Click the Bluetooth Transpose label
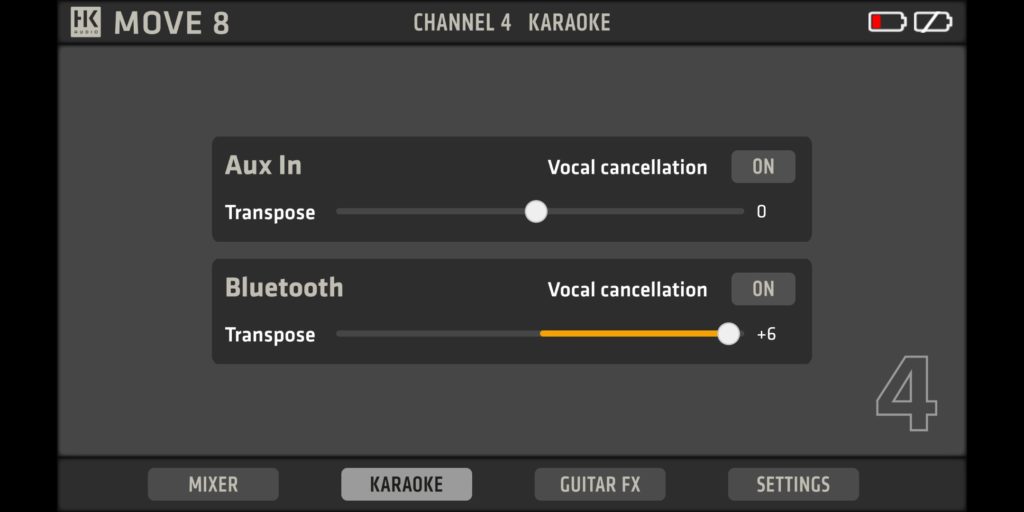The image size is (1024, 512). (x=270, y=335)
